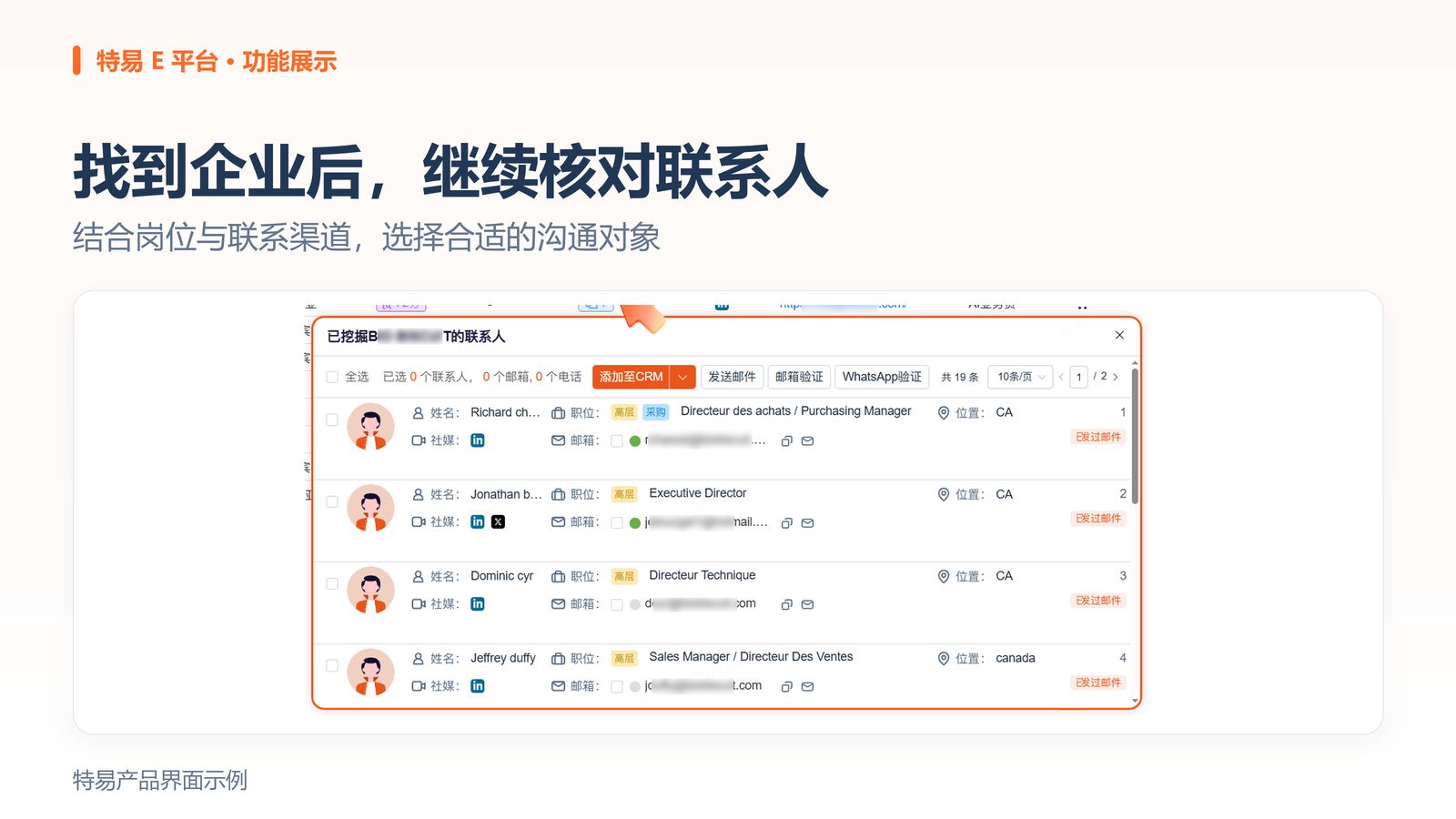Viewport: 1456px width, 819px height.
Task: Click the 发送邮件 button
Action: click(x=732, y=377)
